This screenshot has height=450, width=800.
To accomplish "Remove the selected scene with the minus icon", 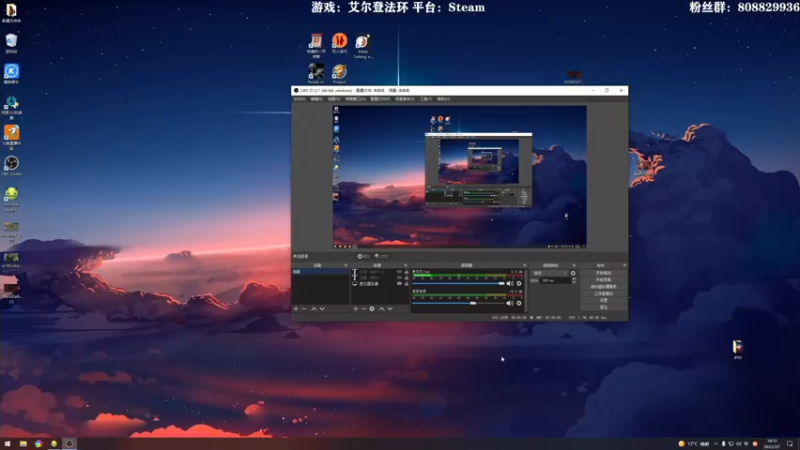I will [x=304, y=309].
